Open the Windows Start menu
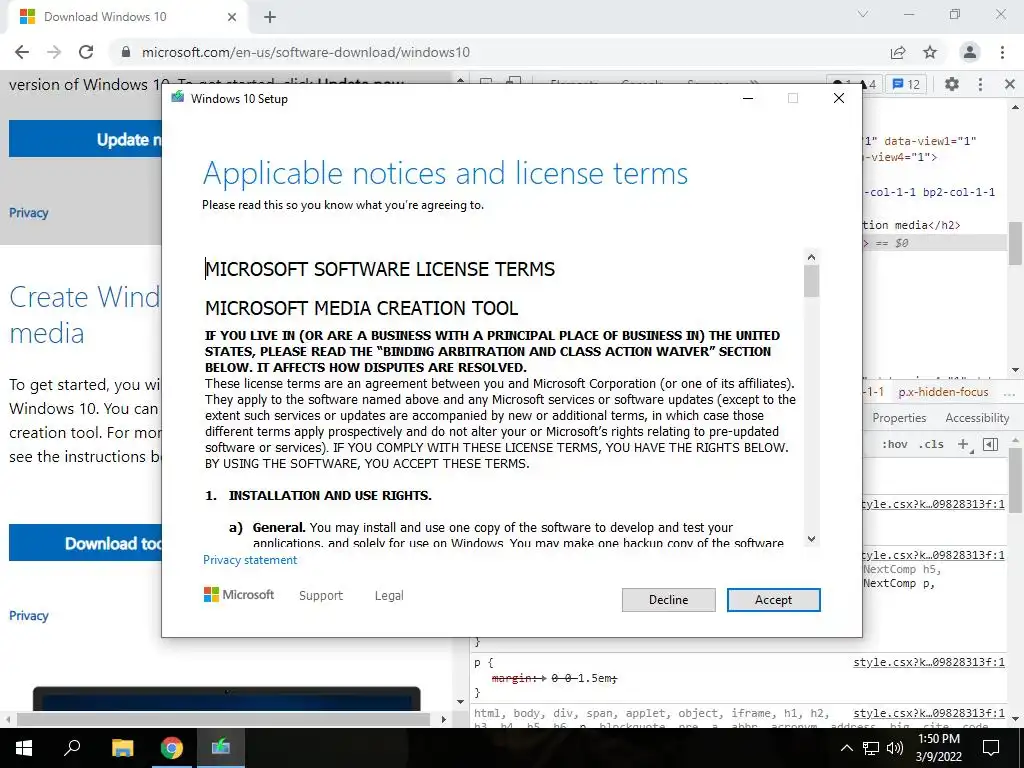This screenshot has width=1024, height=768. [24, 748]
